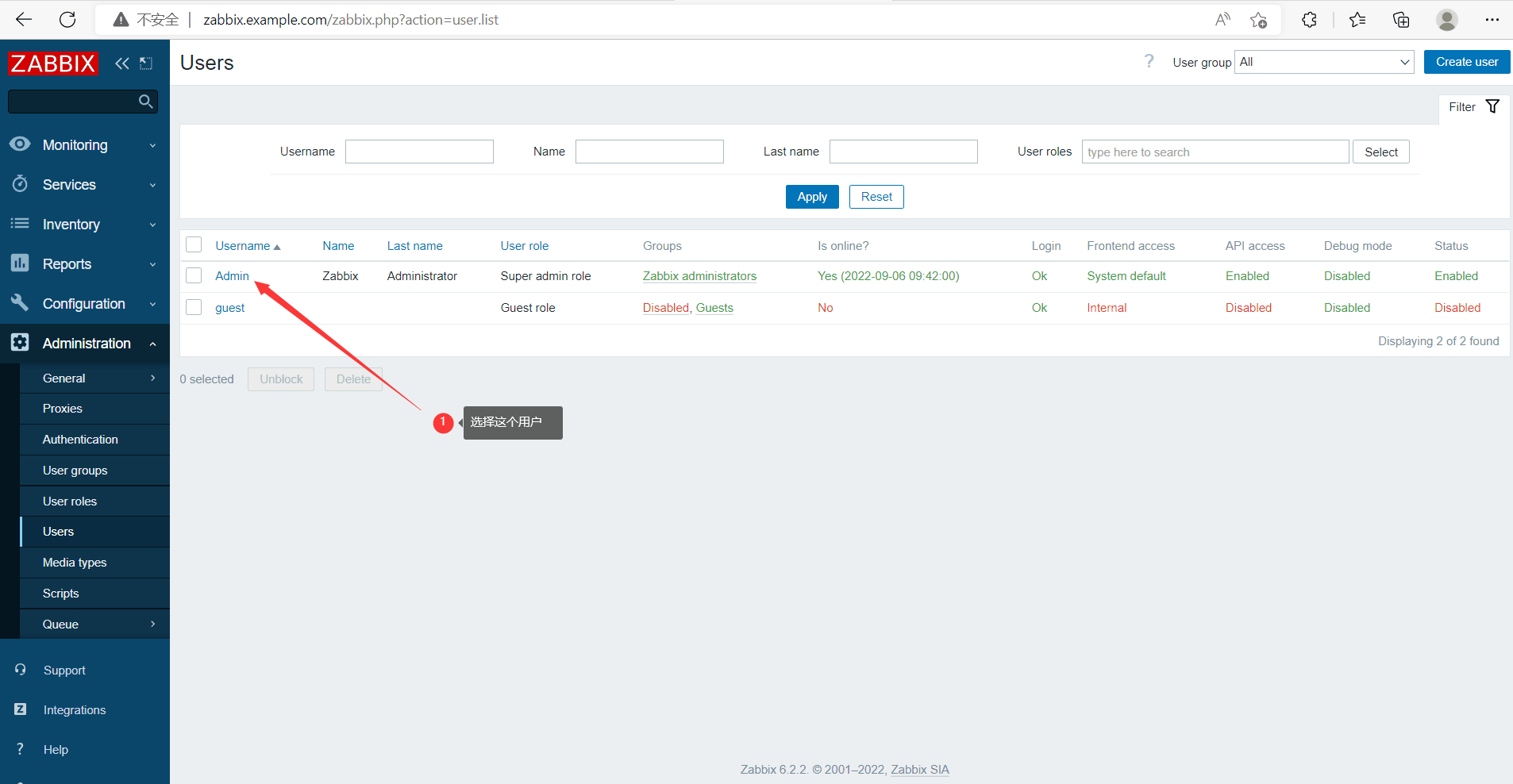The image size is (1513, 784).
Task: Click the Help question mark icon in sidebar
Action: (21, 749)
